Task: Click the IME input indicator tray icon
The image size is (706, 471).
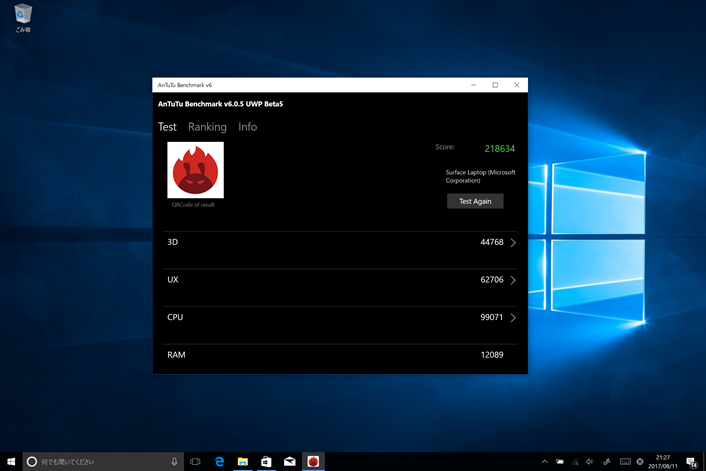Action: coord(640,462)
